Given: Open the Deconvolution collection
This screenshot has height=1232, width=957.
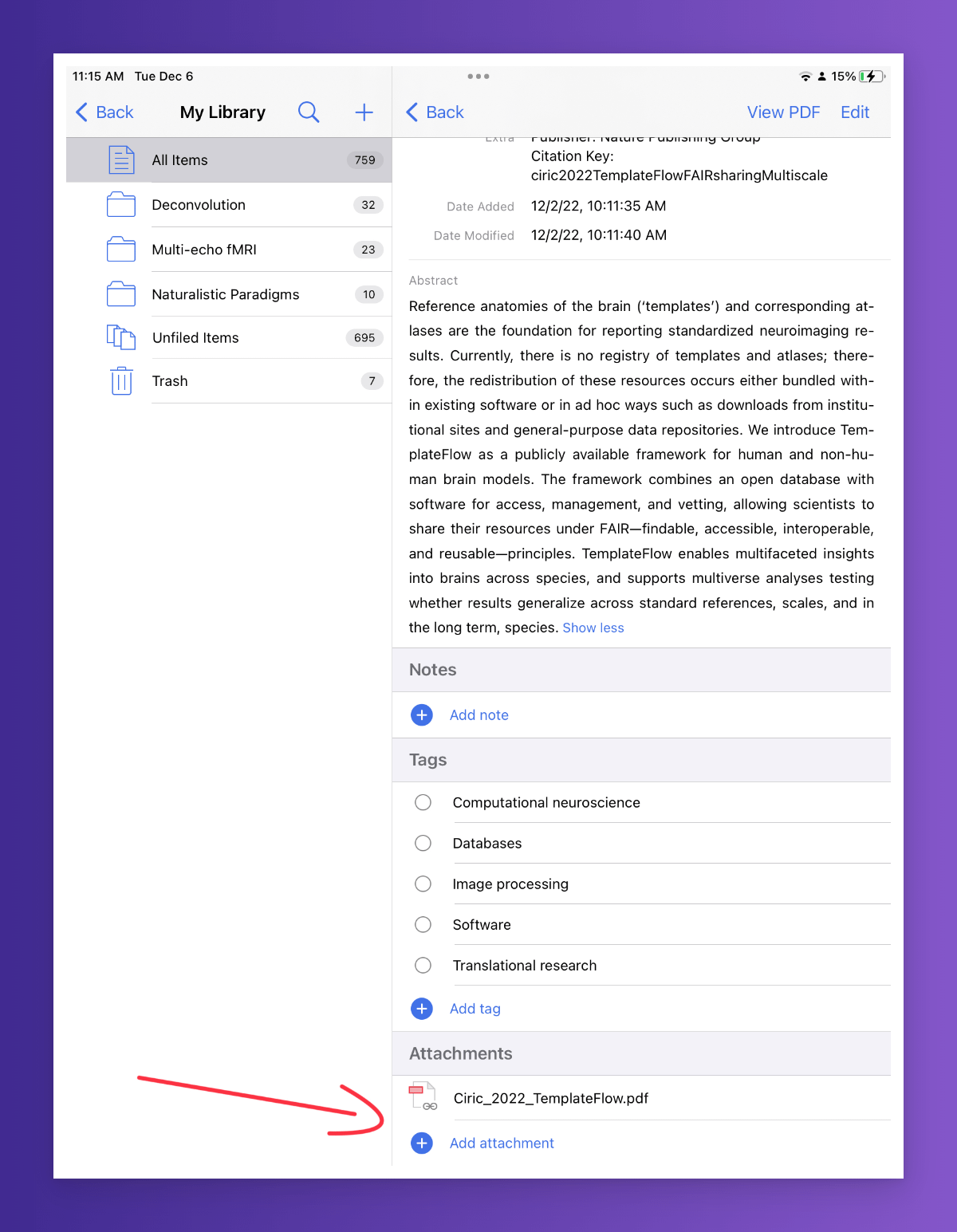Looking at the screenshot, I should 199,205.
